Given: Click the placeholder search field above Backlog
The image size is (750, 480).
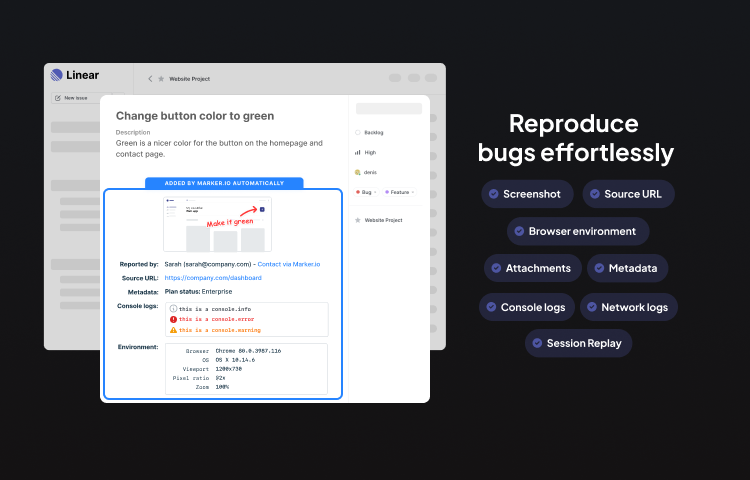Looking at the screenshot, I should click(389, 109).
